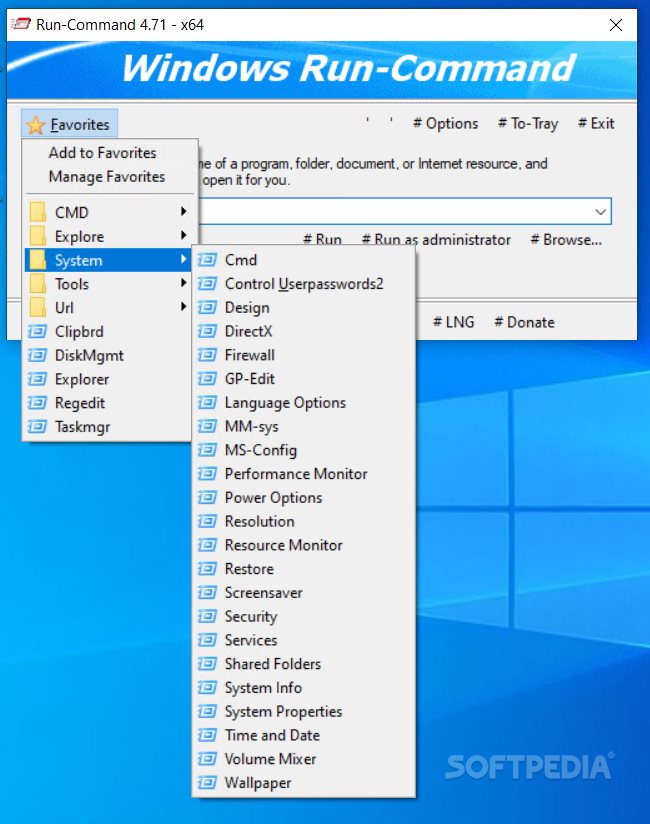650x824 pixels.
Task: Click the icon beside Control Userpasswords2
Action: 207,284
